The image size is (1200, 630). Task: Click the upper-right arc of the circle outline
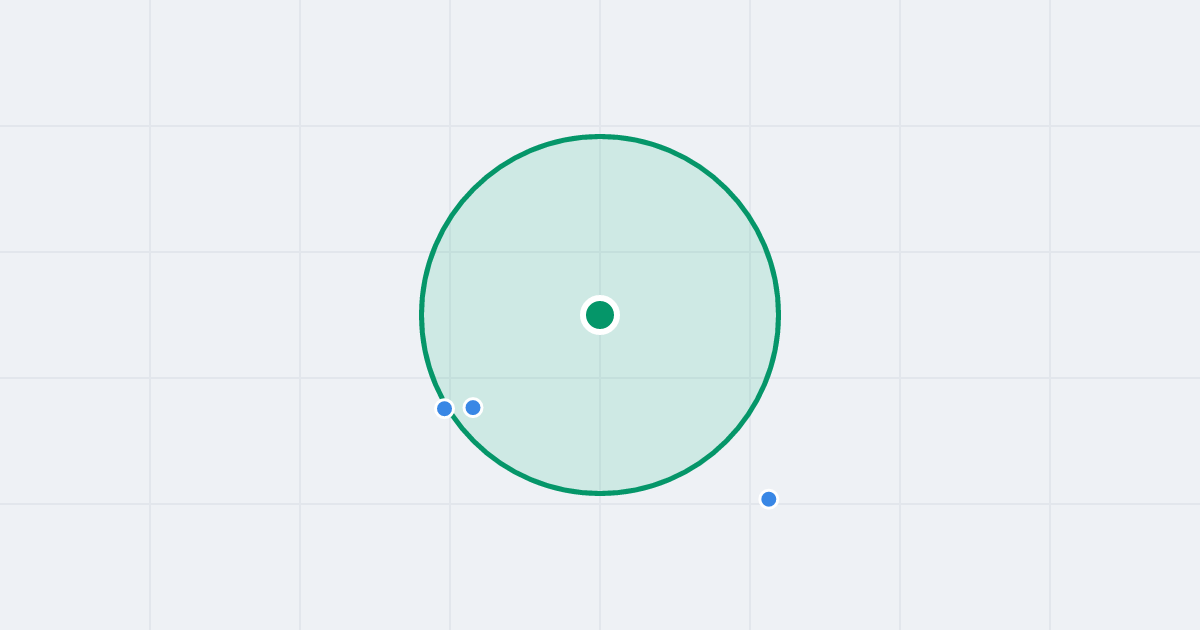[726, 189]
